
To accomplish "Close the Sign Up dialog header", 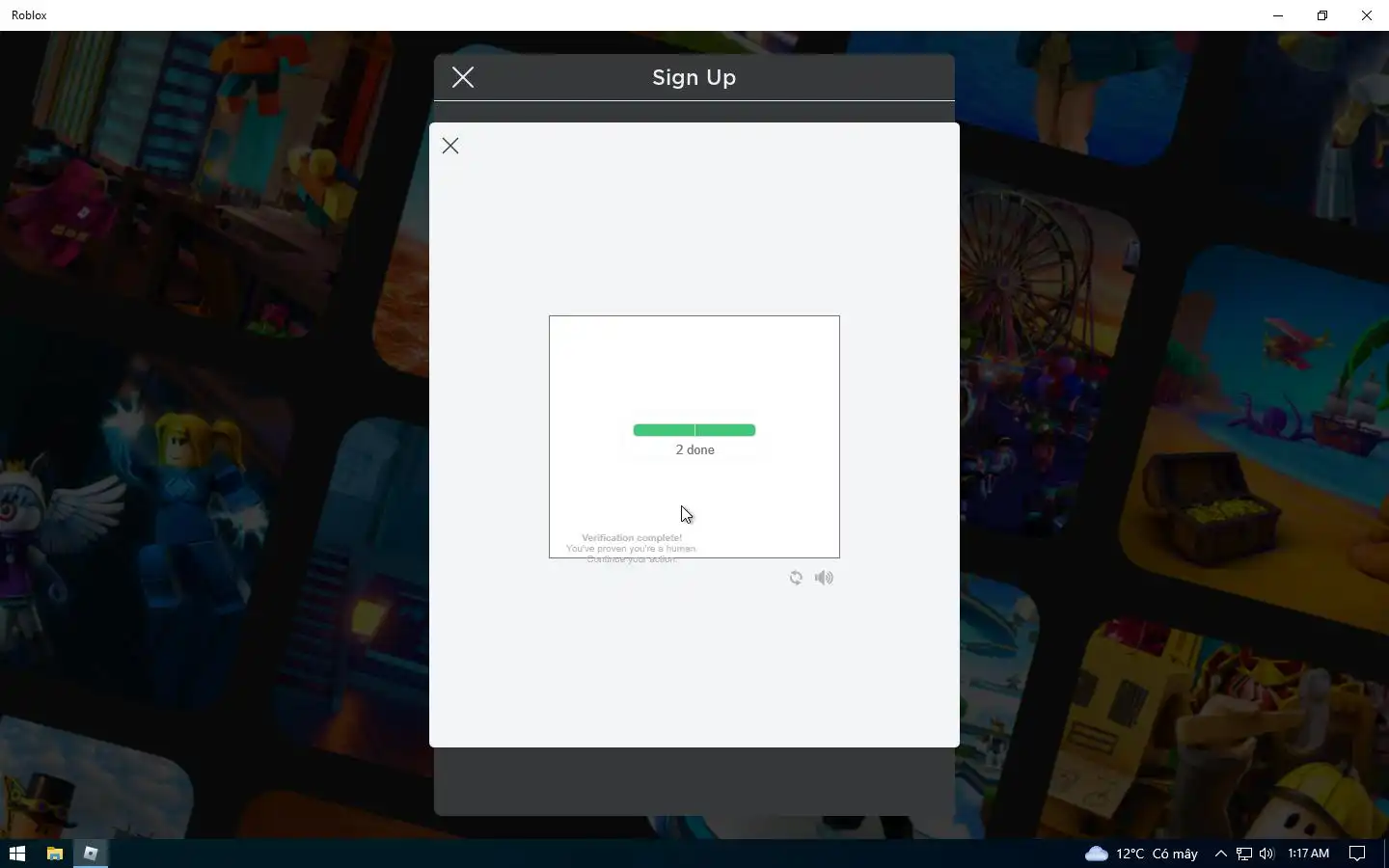I will 463,77.
